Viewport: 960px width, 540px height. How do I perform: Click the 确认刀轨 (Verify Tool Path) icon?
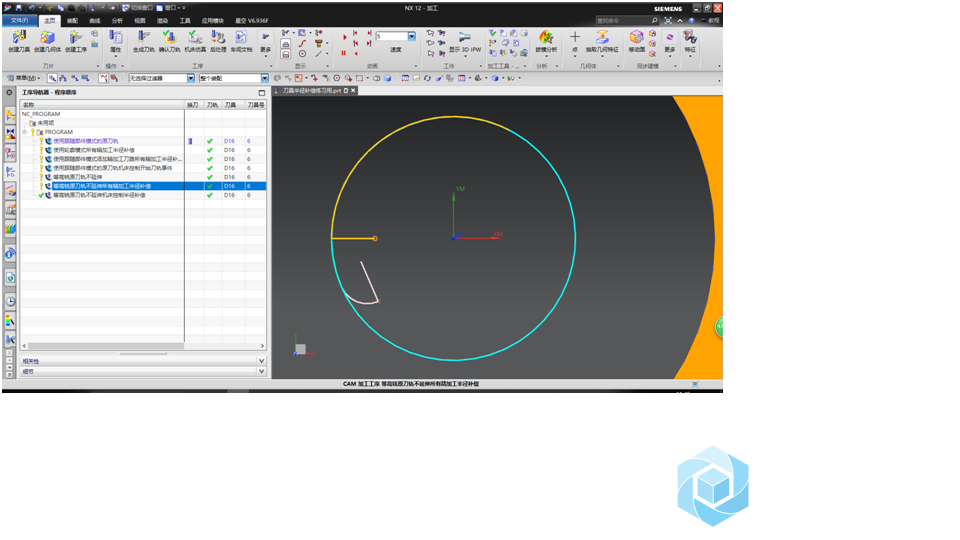[170, 42]
